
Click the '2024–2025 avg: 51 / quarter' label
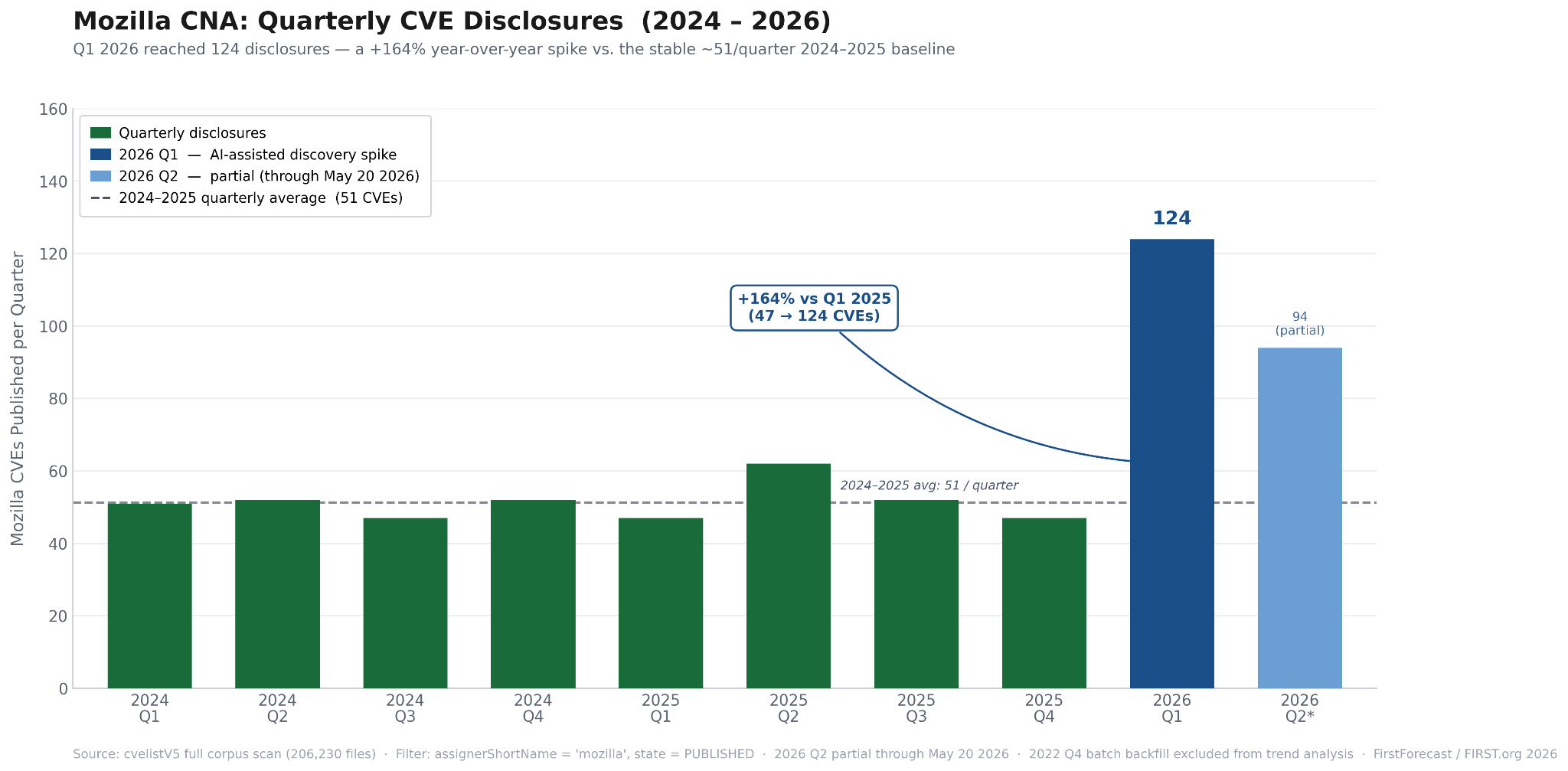(929, 485)
